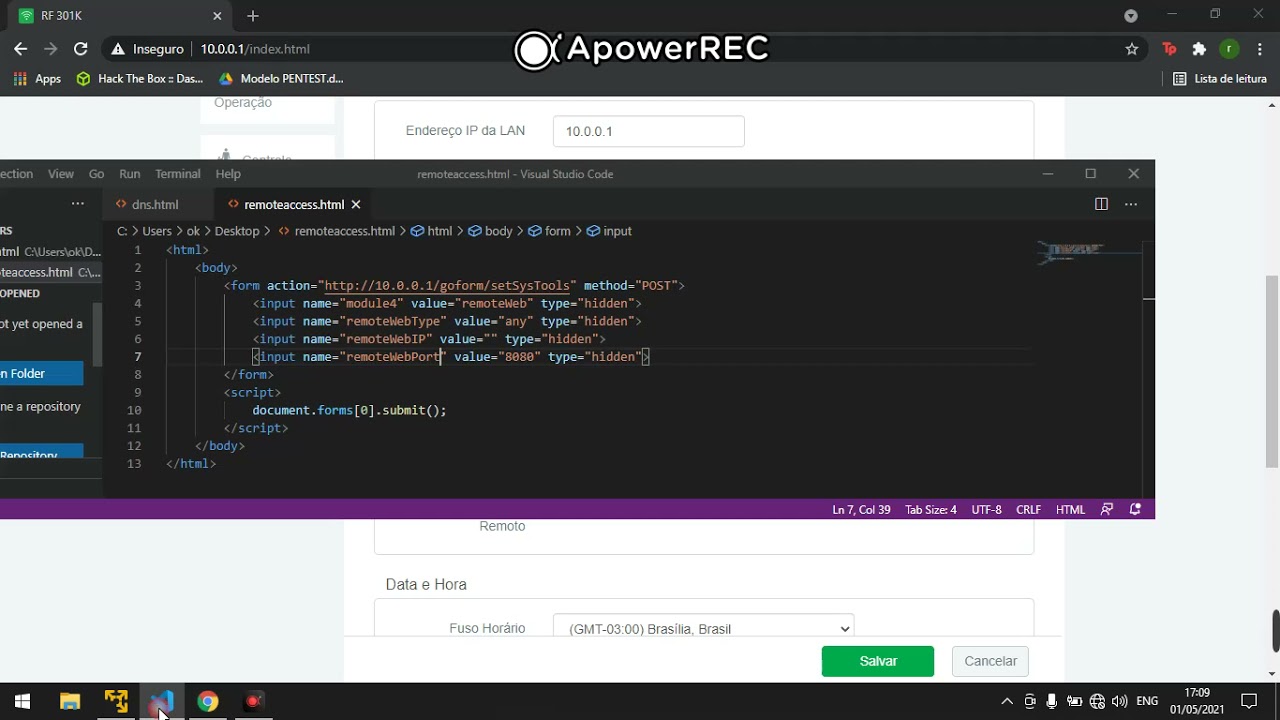Open the Chrome Extensions puzzle icon

(1200, 49)
